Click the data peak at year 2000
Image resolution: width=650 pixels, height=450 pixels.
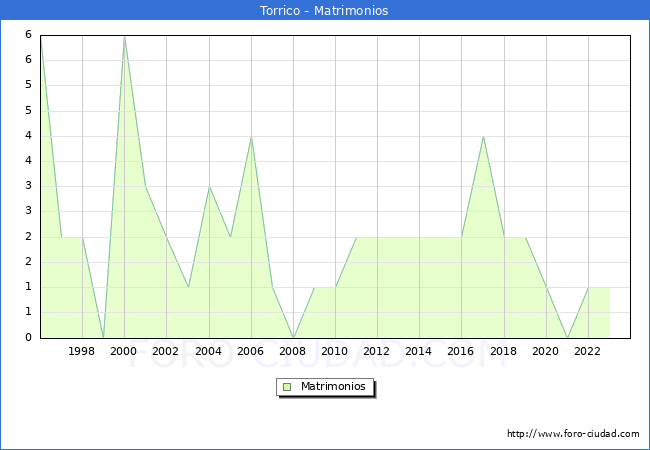[124, 37]
